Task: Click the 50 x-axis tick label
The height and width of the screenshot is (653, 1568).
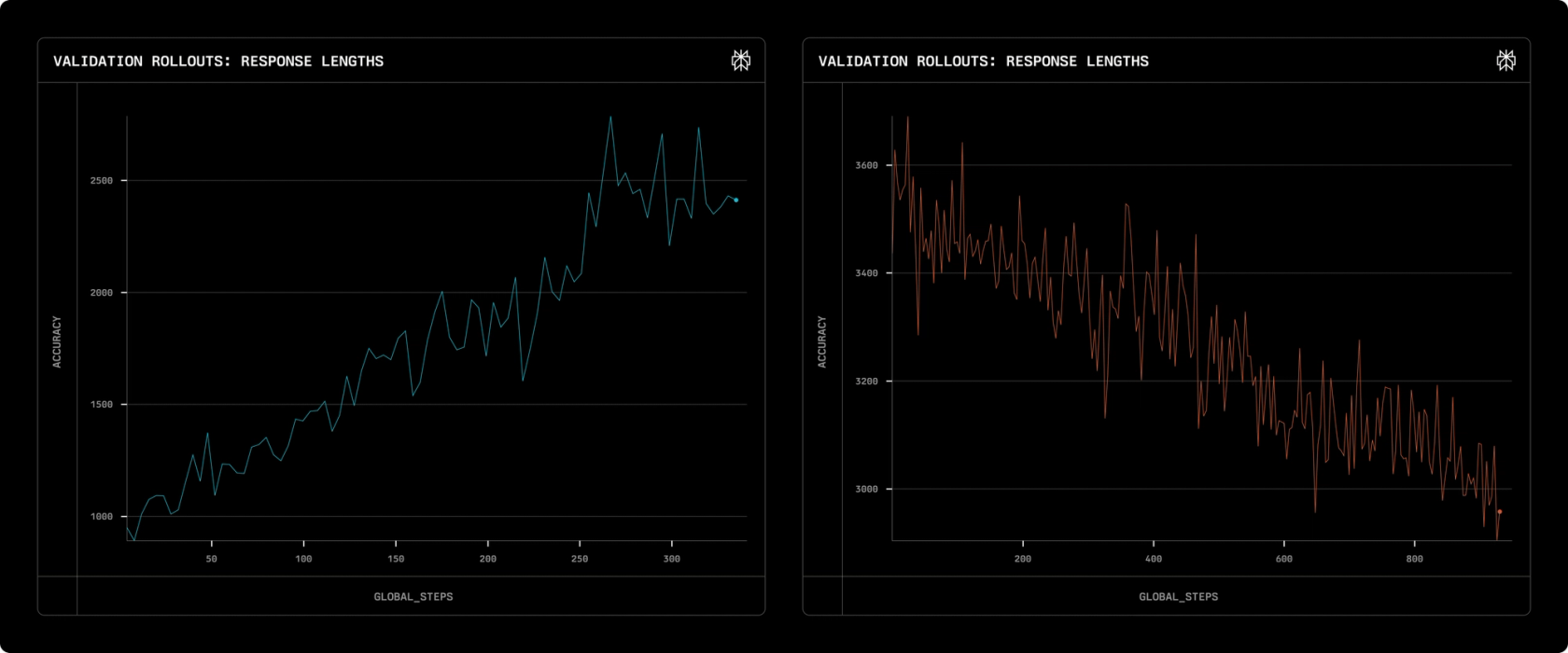Action: 212,560
